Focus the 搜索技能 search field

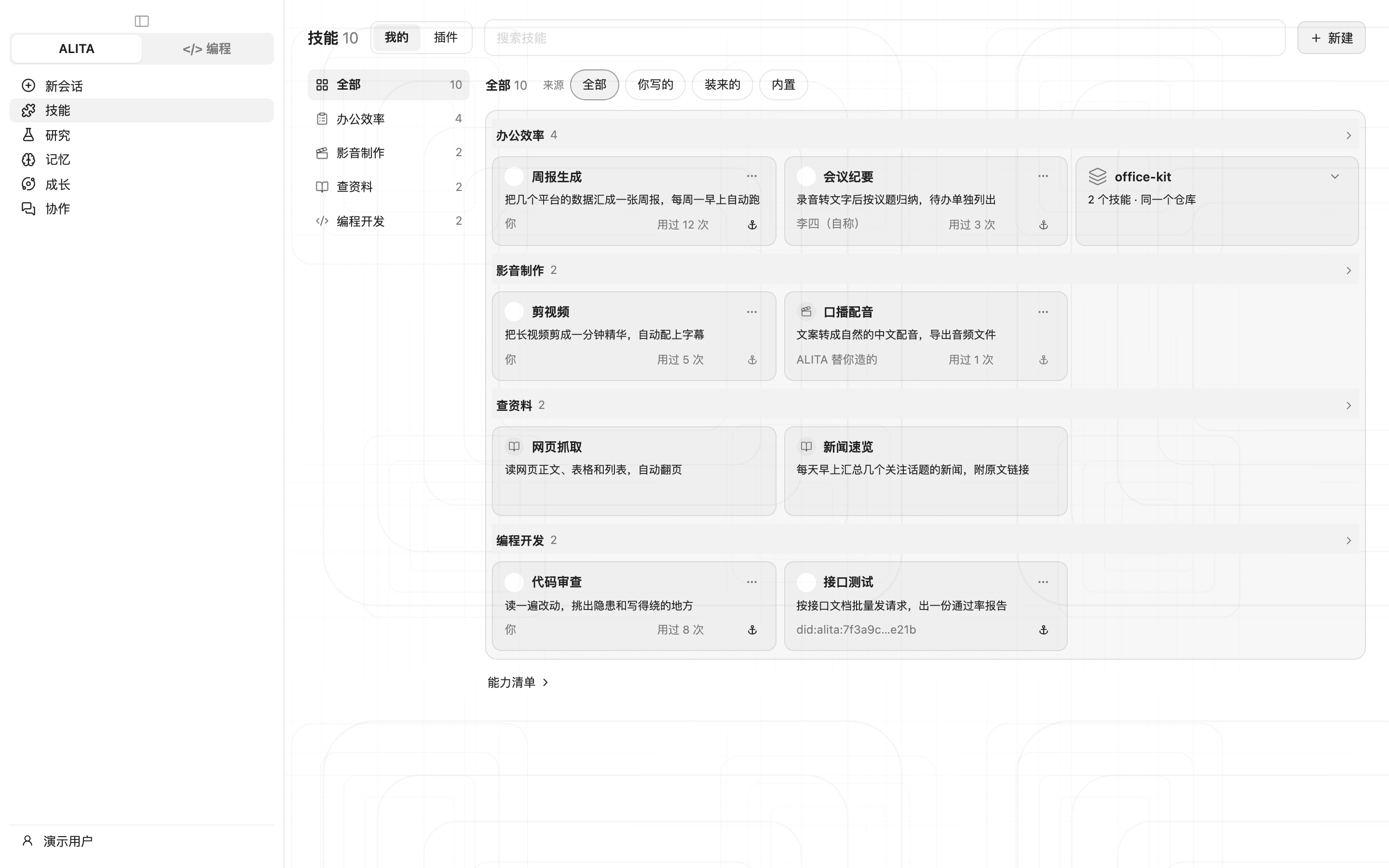point(884,38)
